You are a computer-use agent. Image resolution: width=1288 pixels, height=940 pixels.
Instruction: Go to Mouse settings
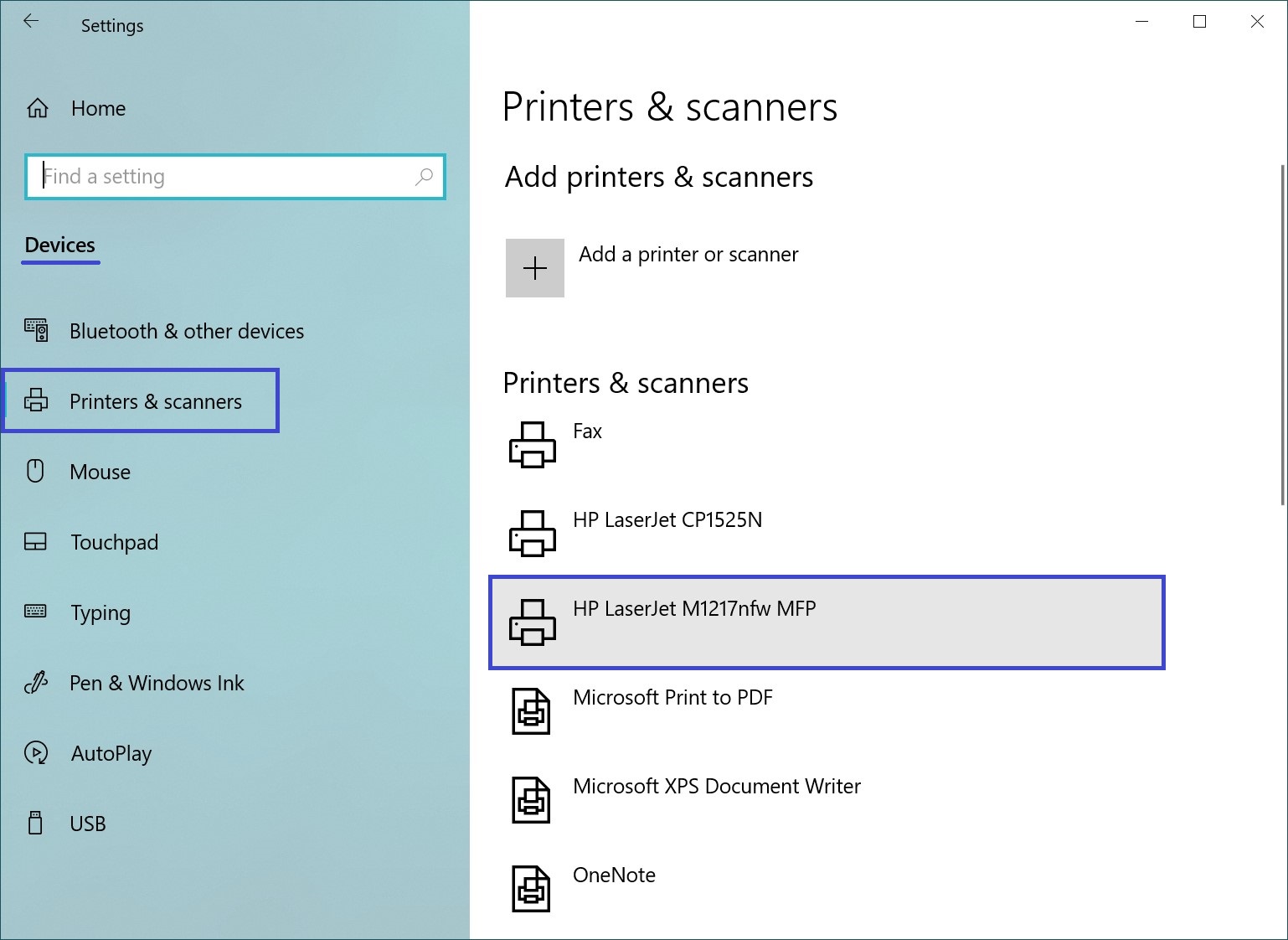pos(100,472)
